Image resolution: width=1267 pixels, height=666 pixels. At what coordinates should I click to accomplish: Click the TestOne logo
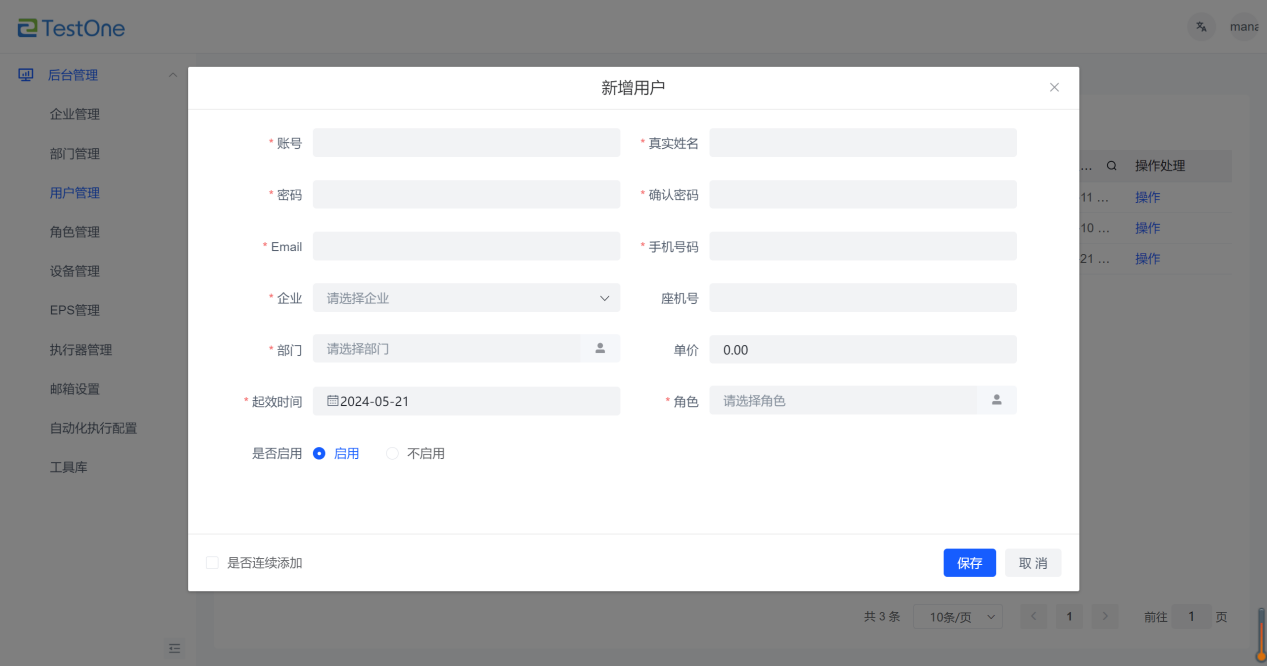(x=71, y=28)
